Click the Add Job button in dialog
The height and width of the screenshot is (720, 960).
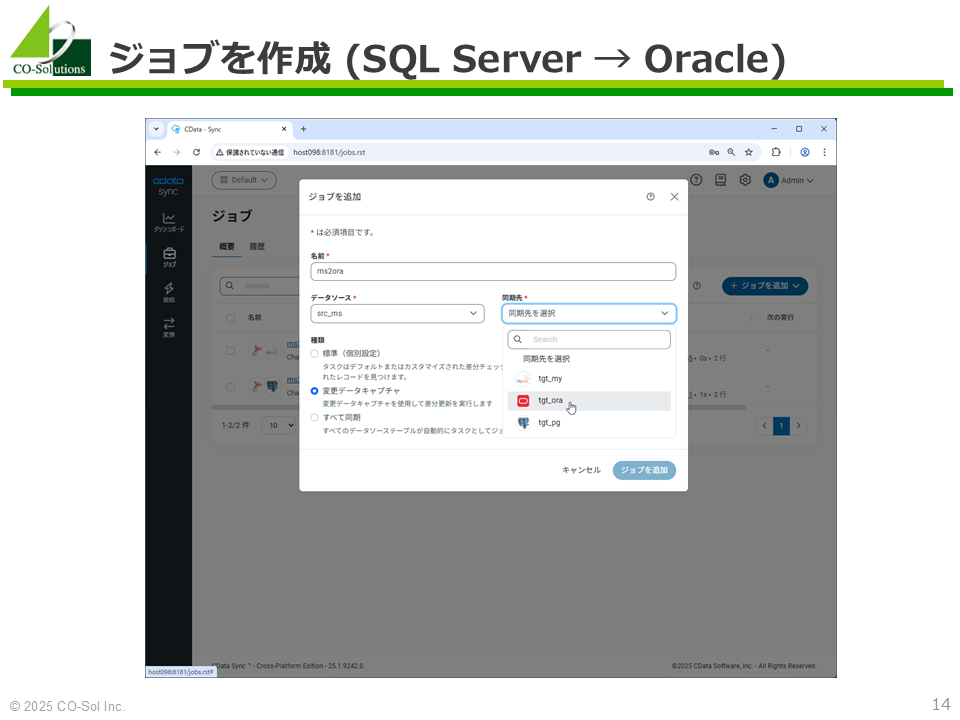click(x=644, y=470)
